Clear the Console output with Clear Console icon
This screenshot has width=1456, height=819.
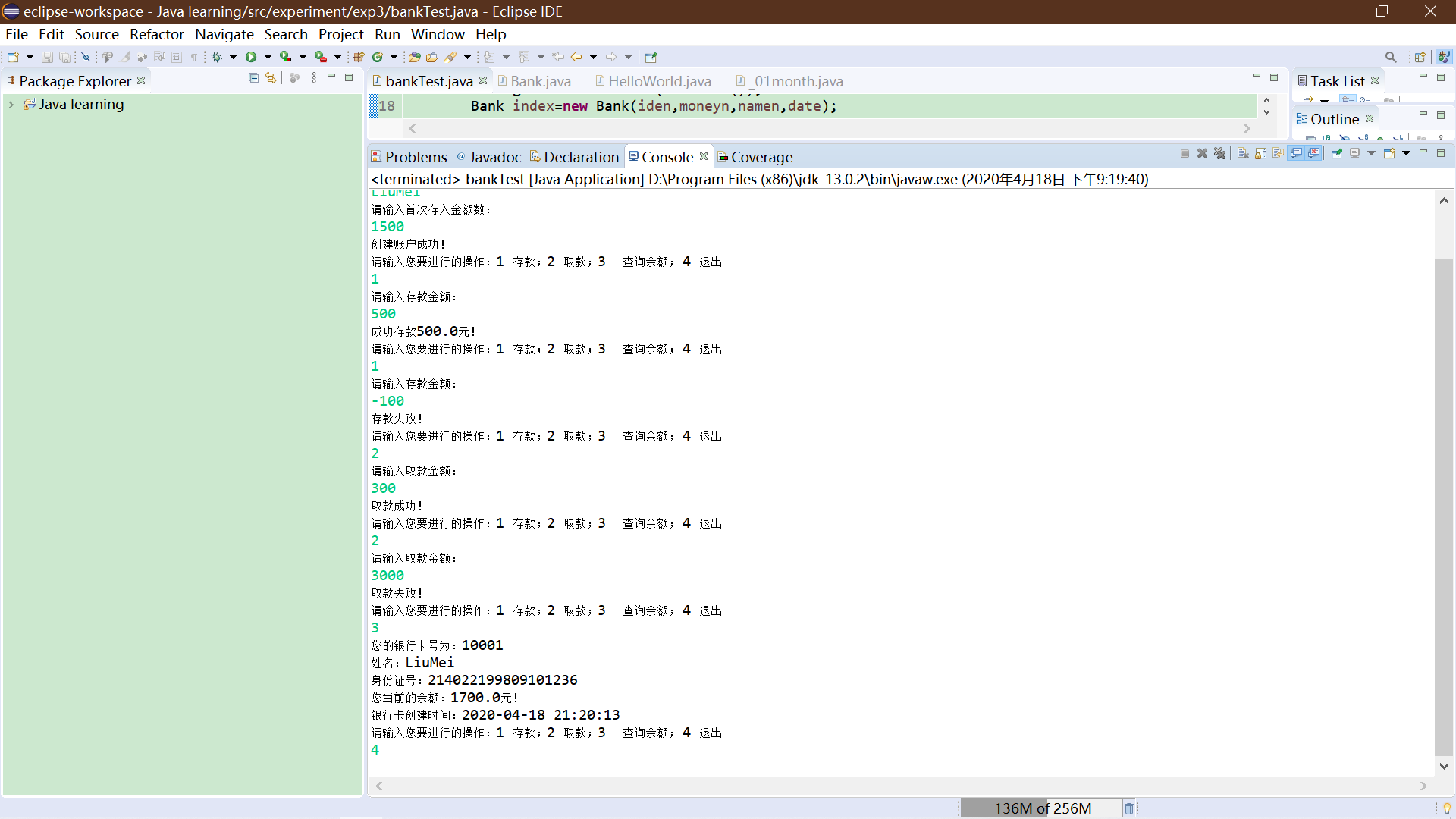(1241, 153)
